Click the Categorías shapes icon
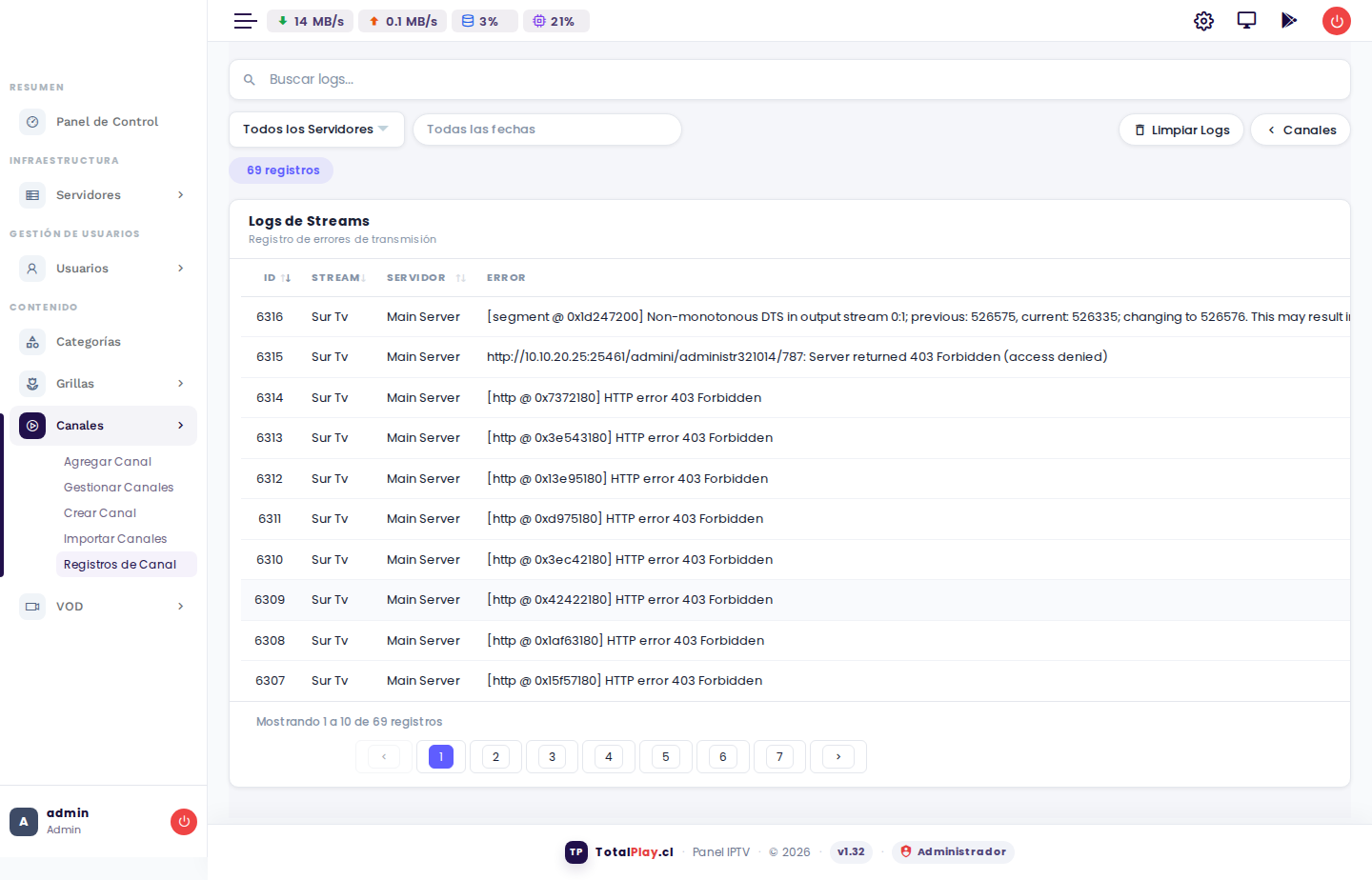The height and width of the screenshot is (880, 1372). point(32,342)
